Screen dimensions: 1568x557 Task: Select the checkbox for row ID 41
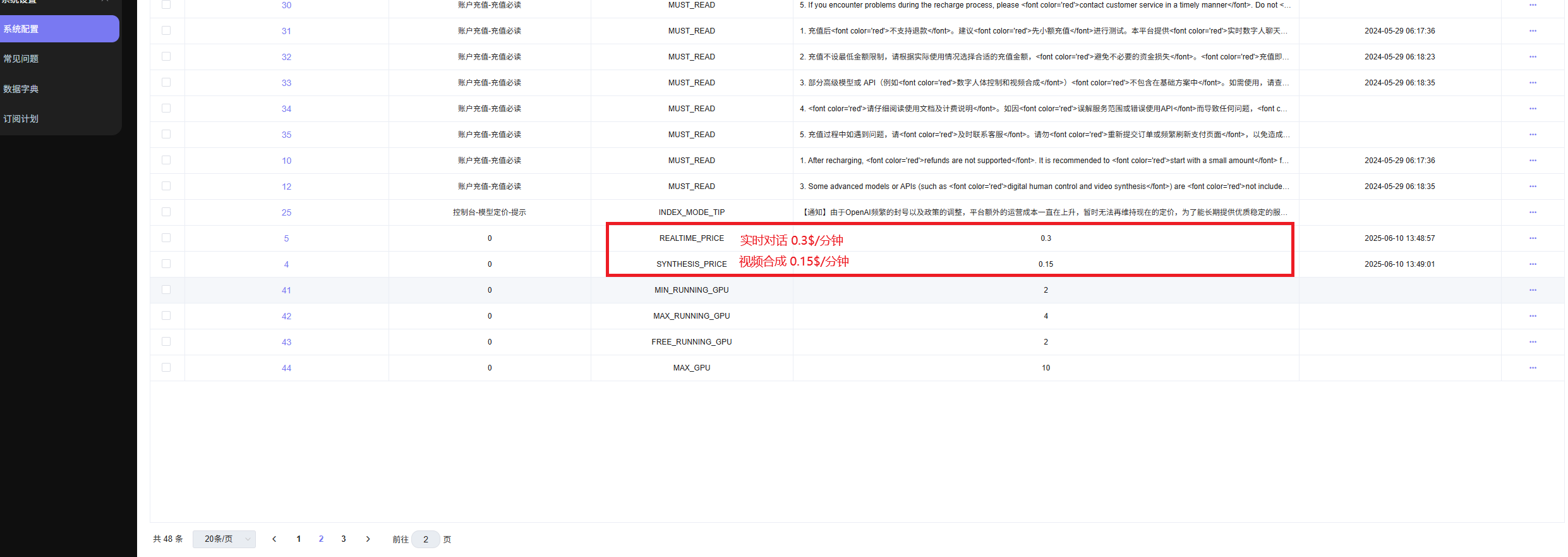coord(166,290)
